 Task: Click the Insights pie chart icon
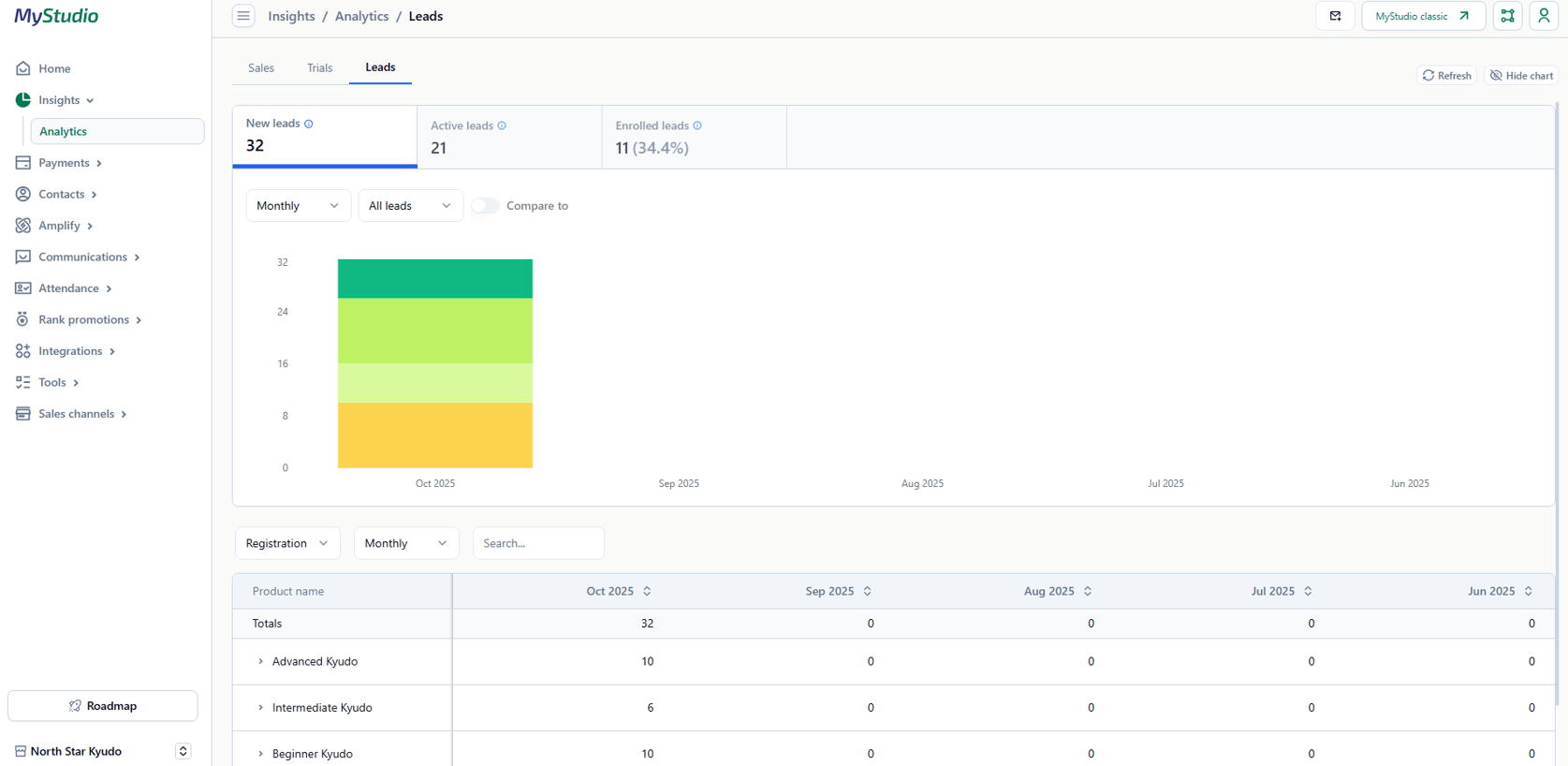coord(23,100)
